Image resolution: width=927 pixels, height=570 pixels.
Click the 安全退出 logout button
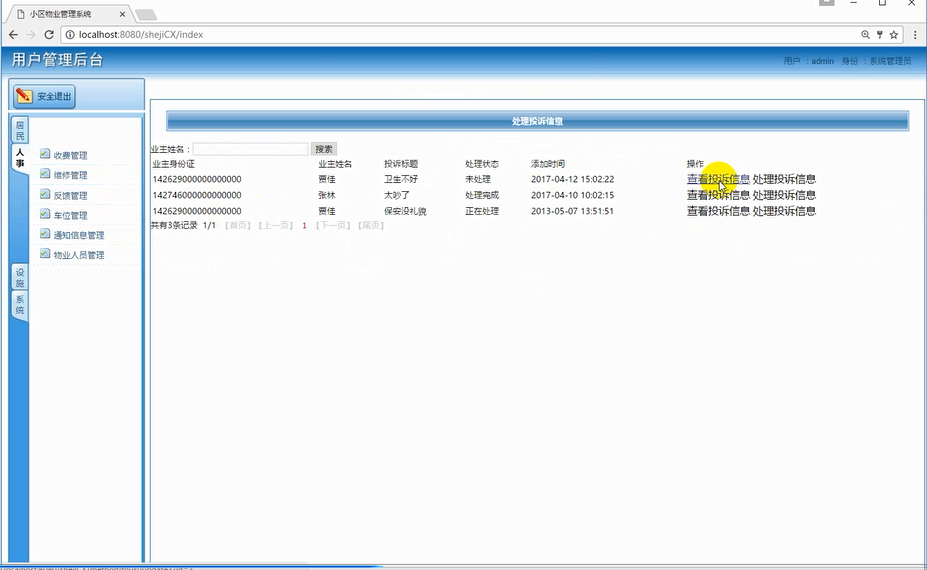(45, 96)
